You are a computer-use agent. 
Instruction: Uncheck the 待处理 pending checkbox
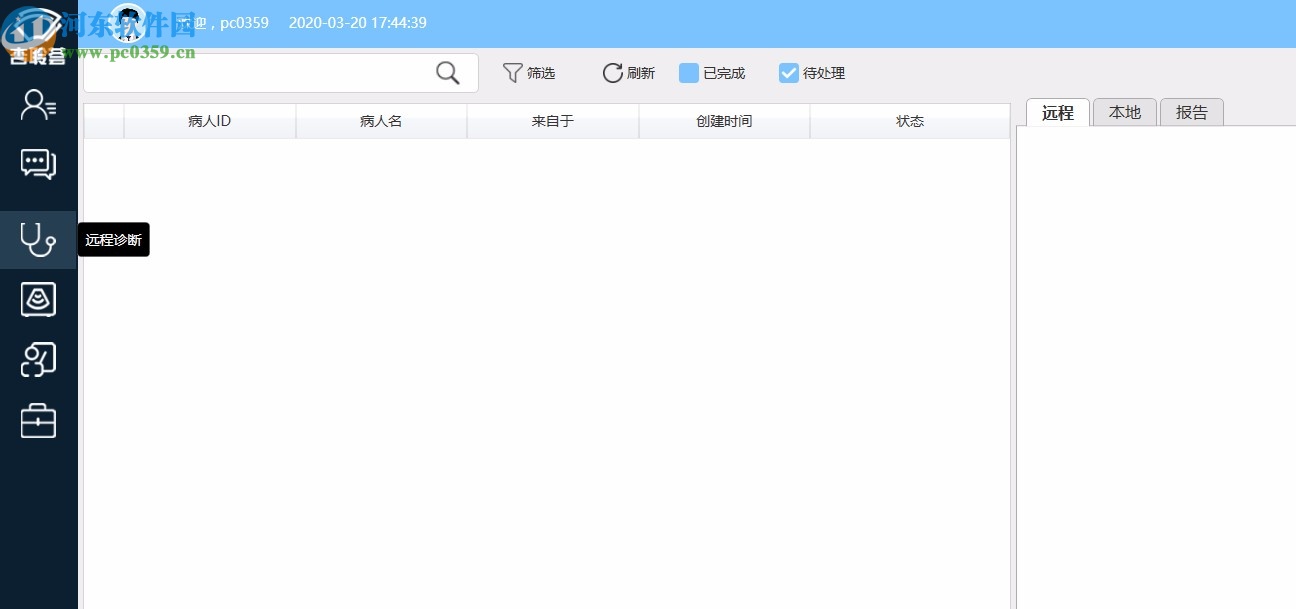789,72
